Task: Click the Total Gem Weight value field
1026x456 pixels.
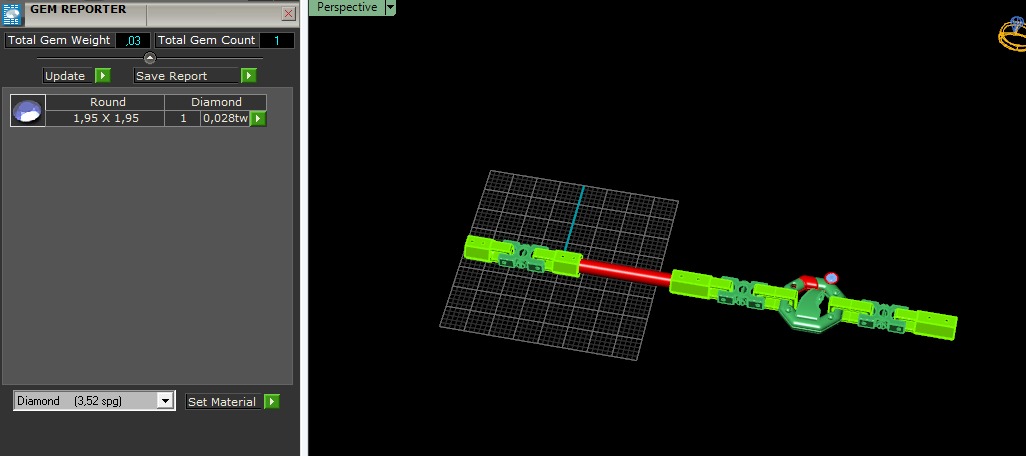Action: coord(133,41)
